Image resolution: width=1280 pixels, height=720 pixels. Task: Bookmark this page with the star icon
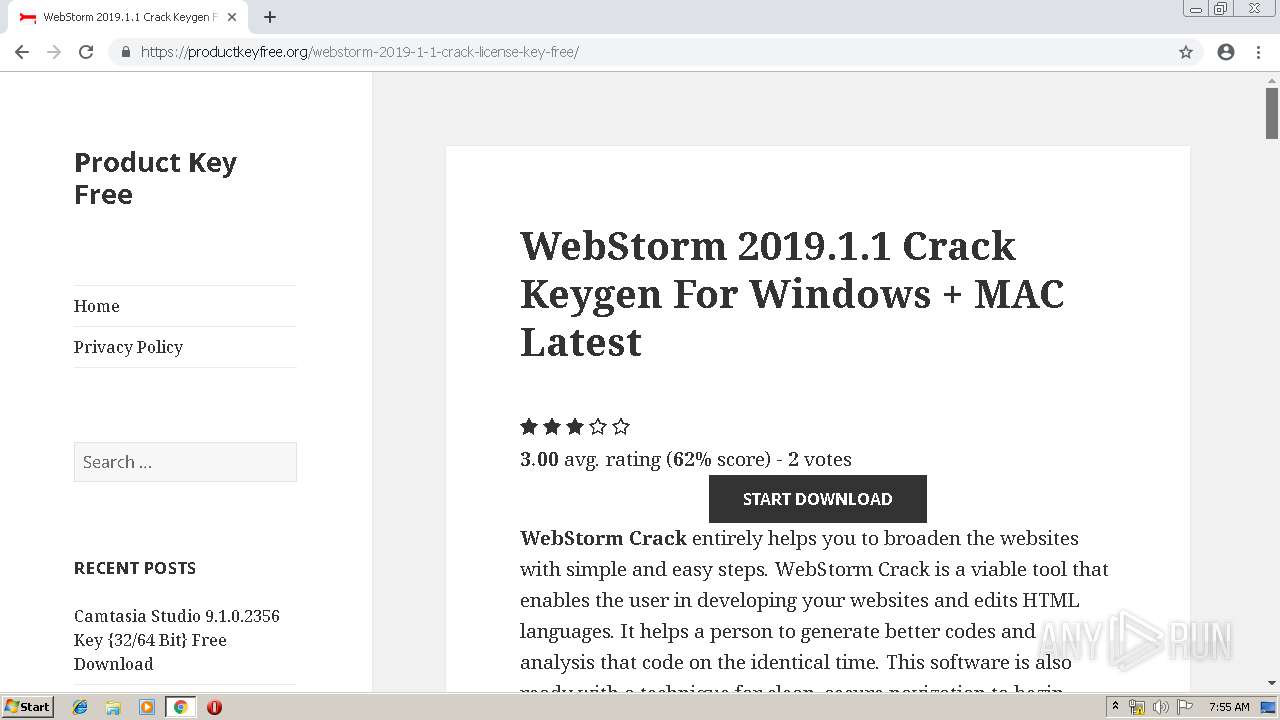(1186, 52)
